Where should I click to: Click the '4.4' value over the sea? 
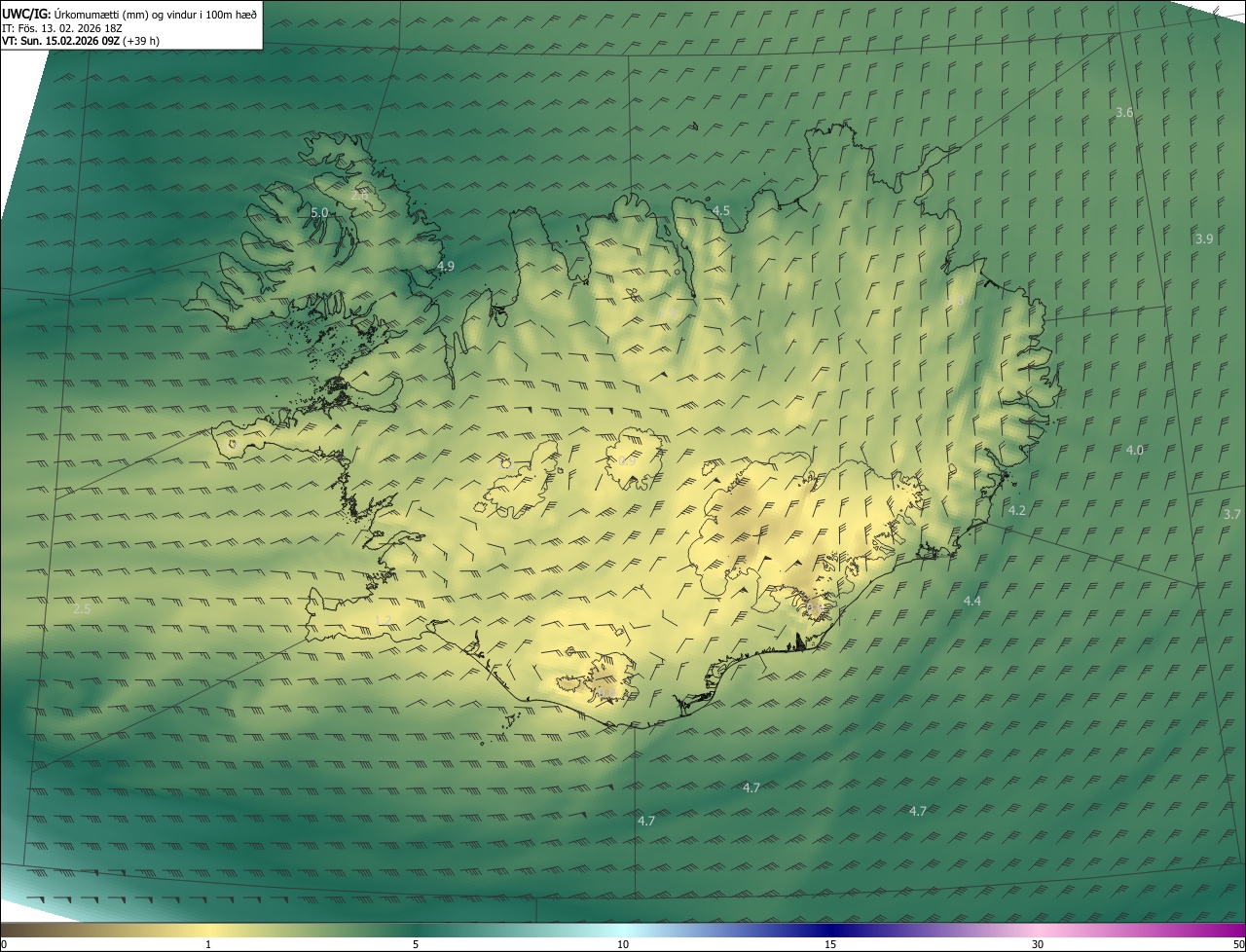pyautogui.click(x=971, y=601)
